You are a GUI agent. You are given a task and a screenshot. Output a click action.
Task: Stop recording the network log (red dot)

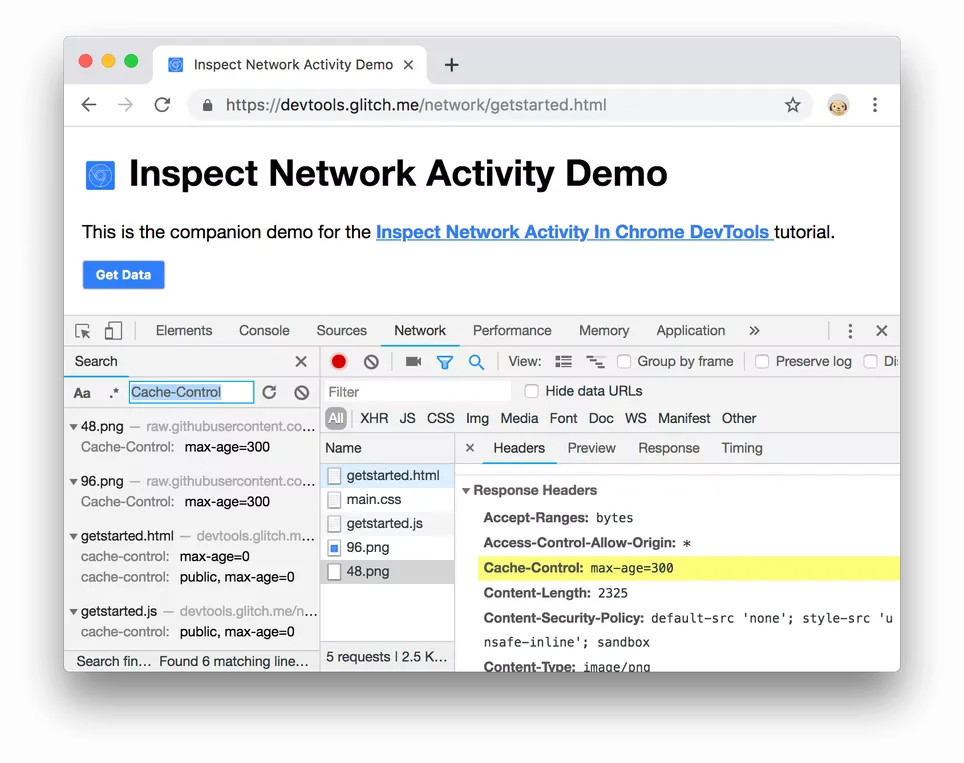[x=339, y=362]
